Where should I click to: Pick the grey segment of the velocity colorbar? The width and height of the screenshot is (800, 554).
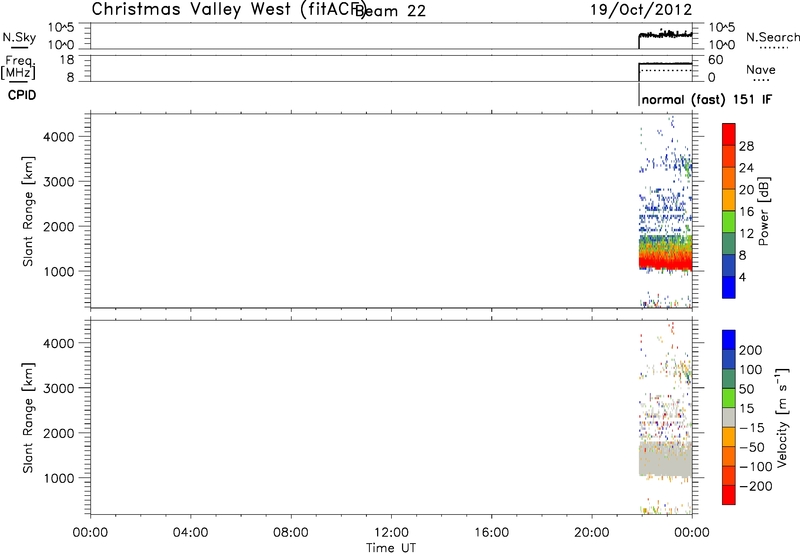(729, 418)
